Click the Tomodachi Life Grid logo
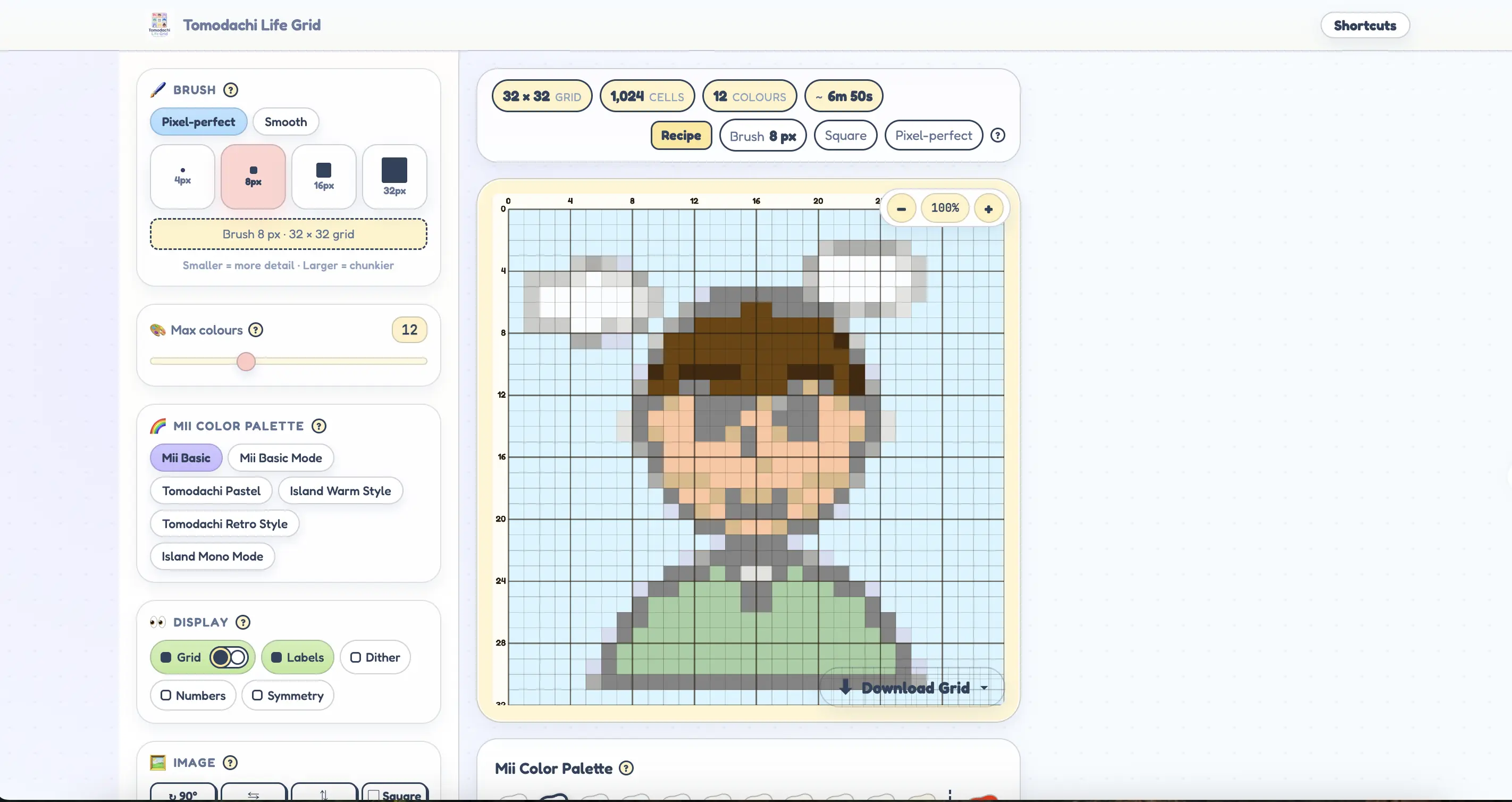Screen dimensions: 1512x802 159,24
